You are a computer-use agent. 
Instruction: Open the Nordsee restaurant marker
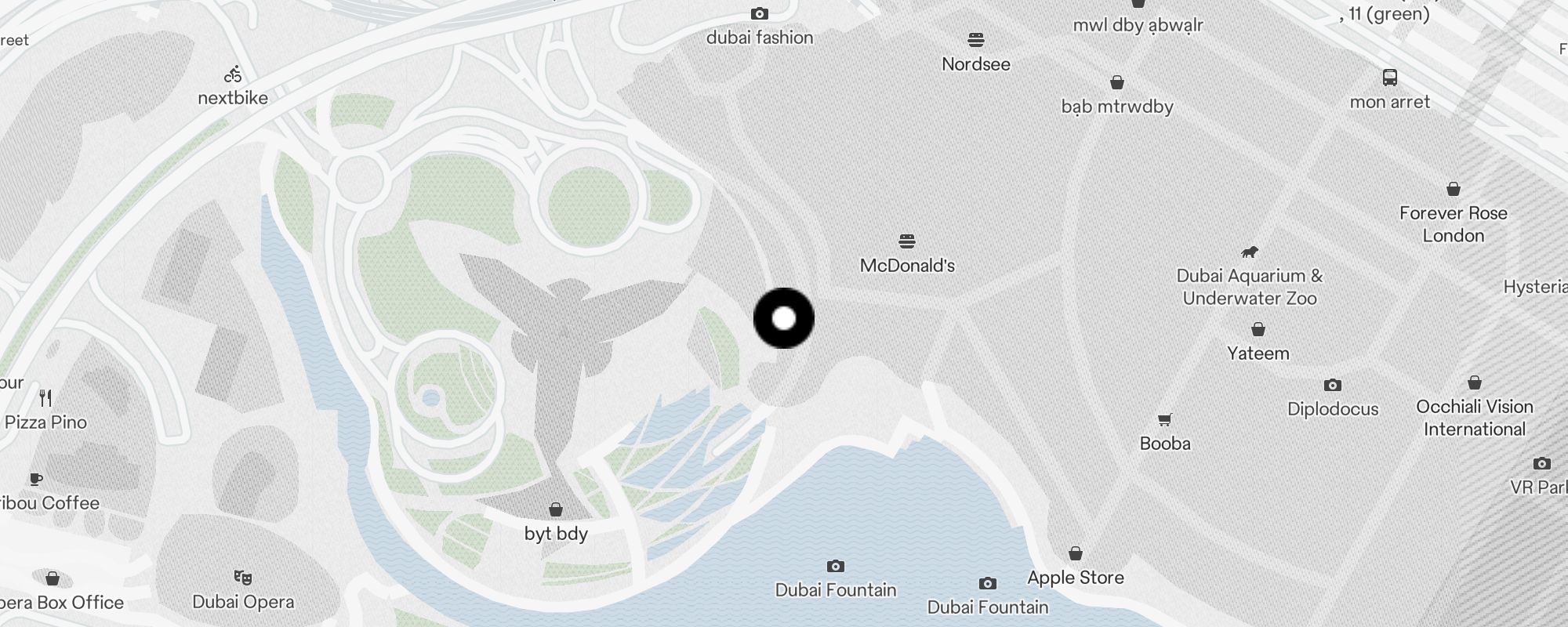click(x=976, y=39)
